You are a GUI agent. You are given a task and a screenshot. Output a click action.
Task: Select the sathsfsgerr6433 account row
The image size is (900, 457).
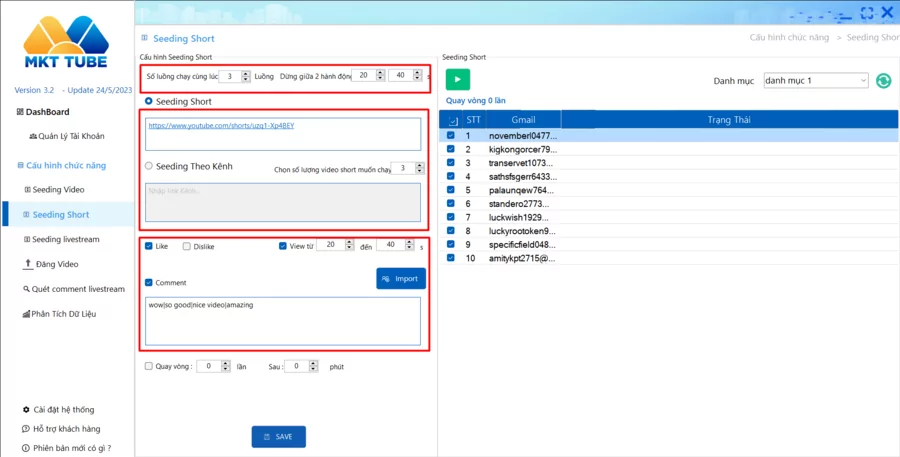click(669, 176)
